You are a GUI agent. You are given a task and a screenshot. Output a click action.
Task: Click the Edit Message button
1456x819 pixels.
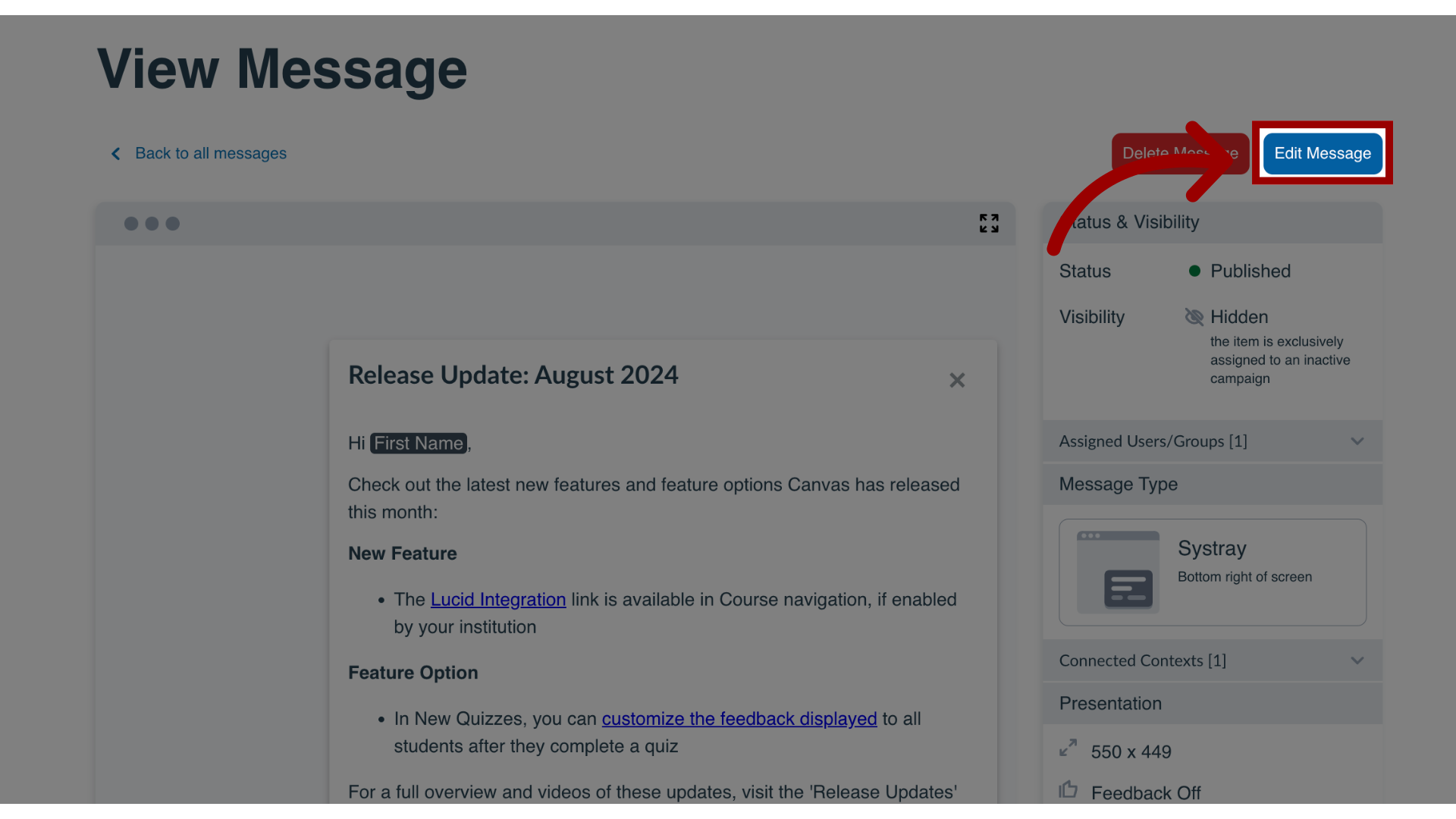point(1322,153)
